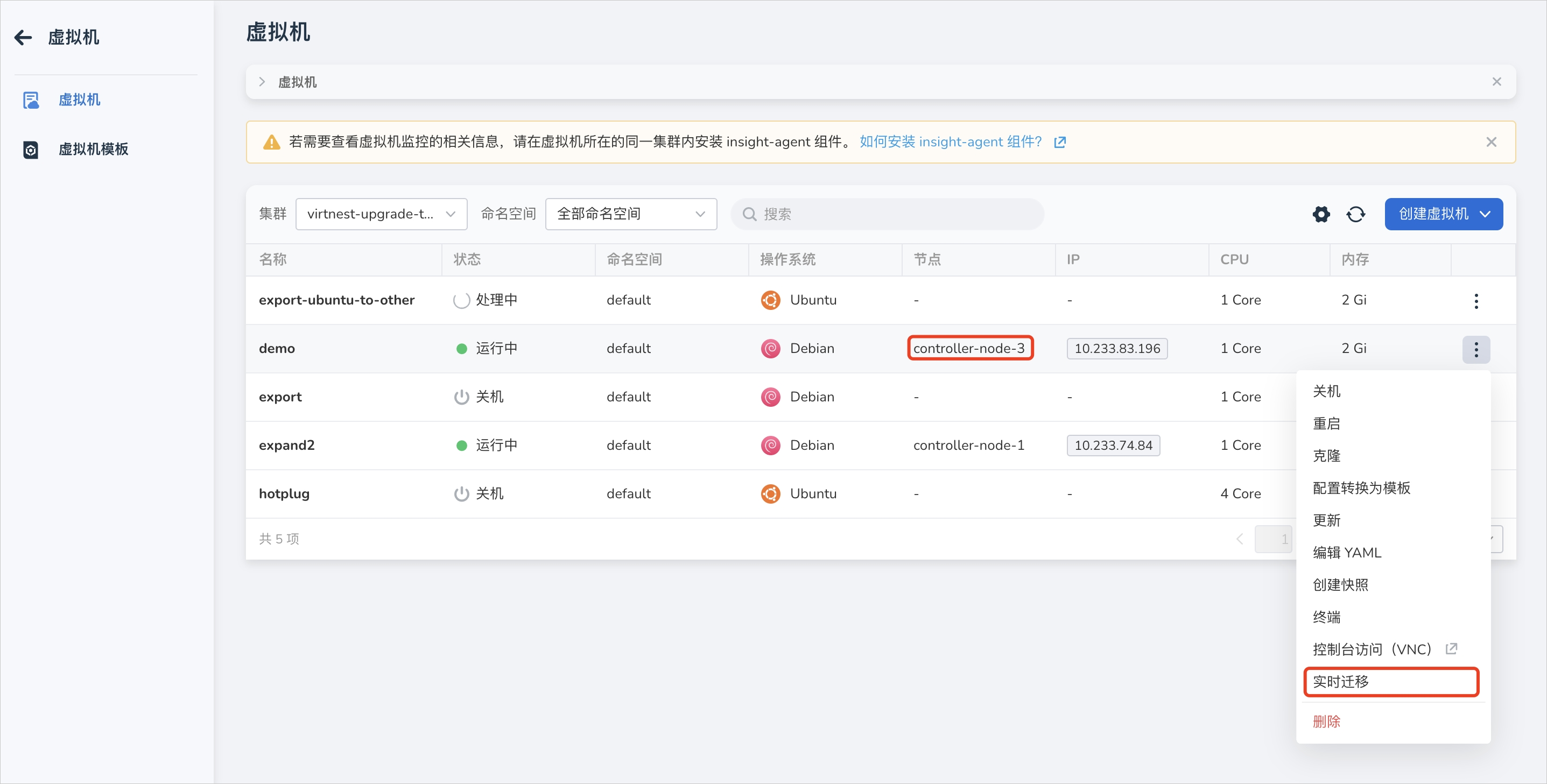Go back using the left arrow icon
The height and width of the screenshot is (784, 1547).
coord(23,38)
